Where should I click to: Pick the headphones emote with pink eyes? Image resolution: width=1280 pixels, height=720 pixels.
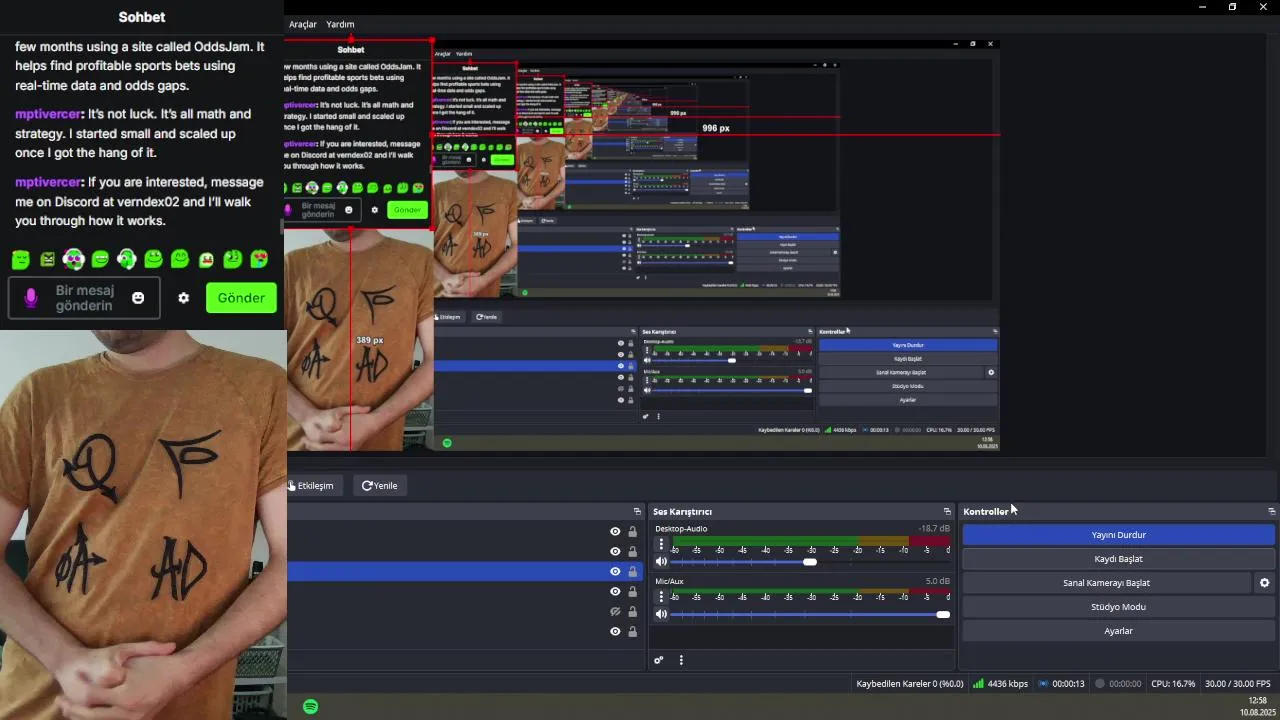[73, 259]
